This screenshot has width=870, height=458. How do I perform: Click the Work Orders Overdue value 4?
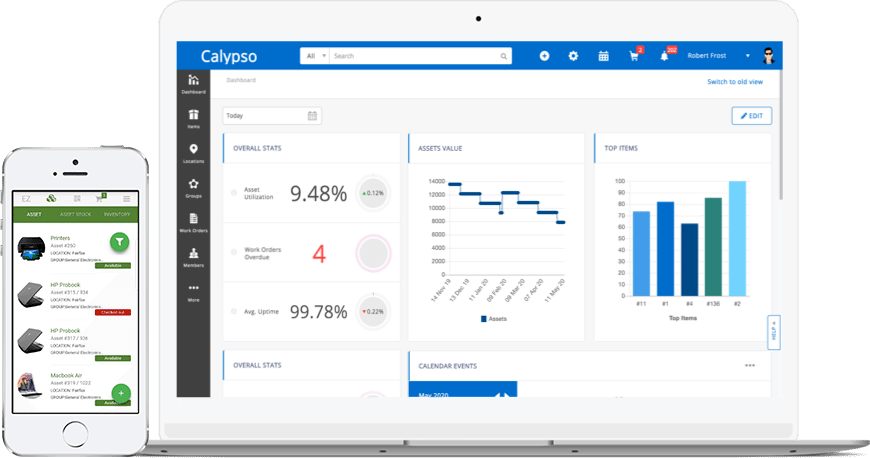coord(319,254)
